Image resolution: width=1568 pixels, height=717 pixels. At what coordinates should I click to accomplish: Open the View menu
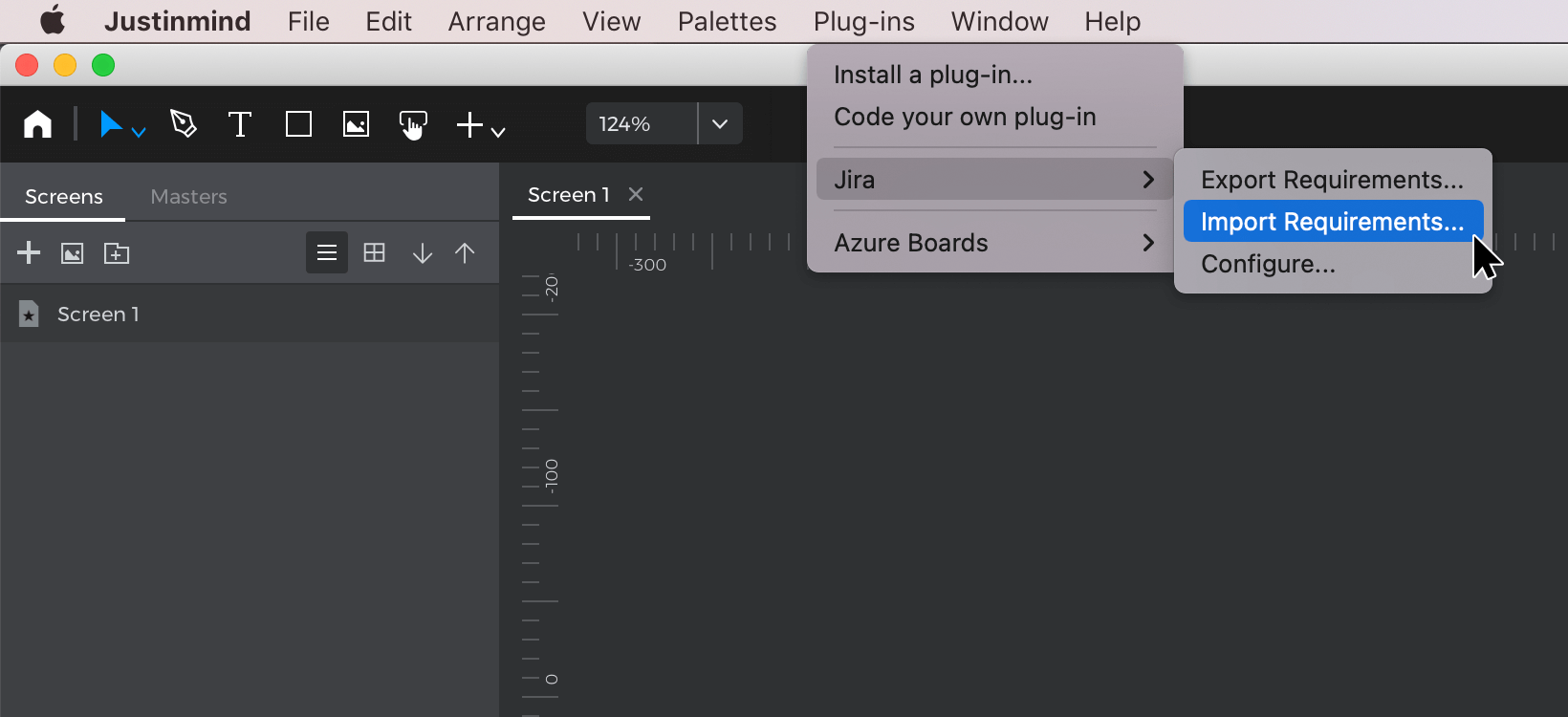[611, 21]
